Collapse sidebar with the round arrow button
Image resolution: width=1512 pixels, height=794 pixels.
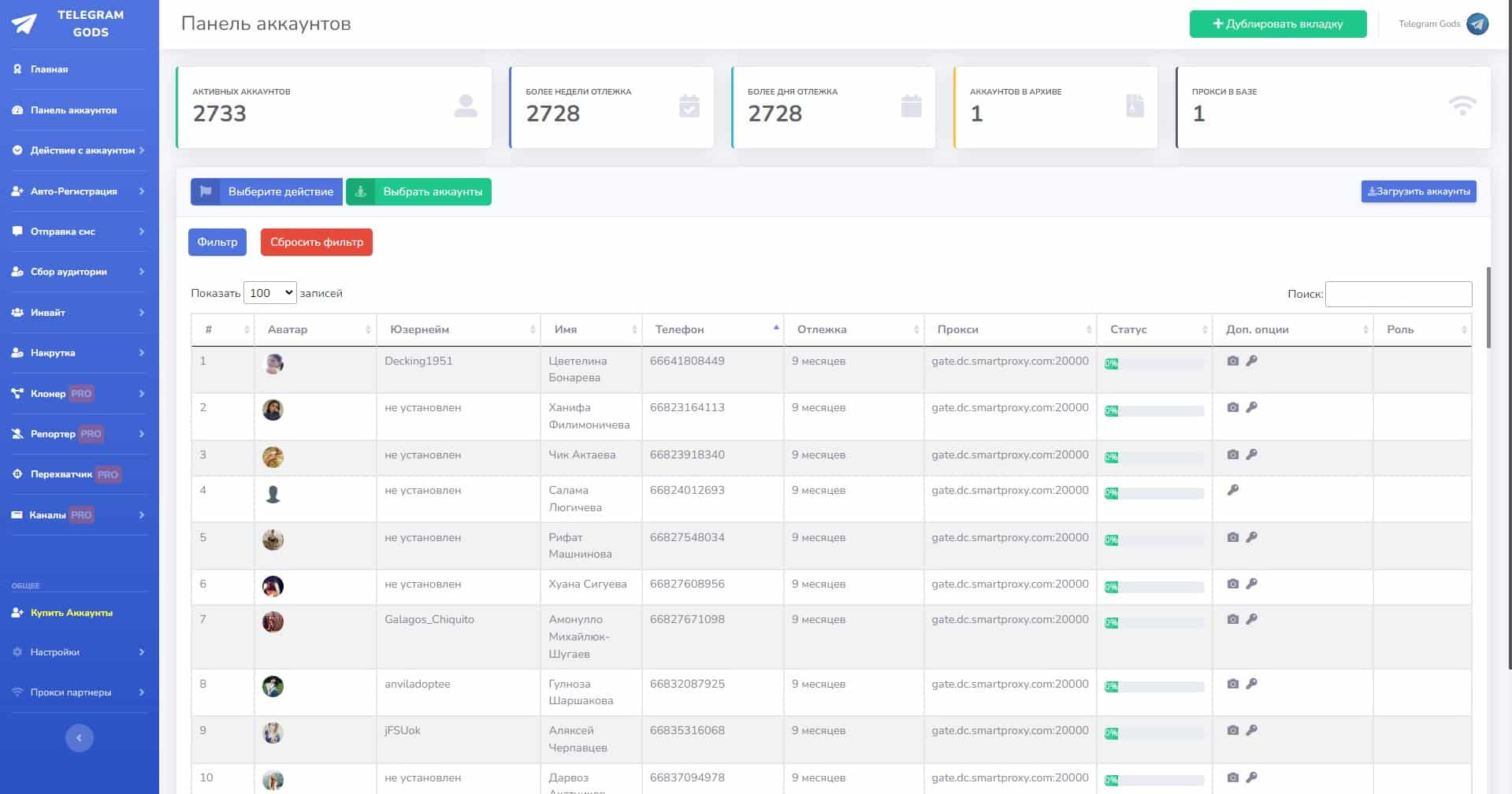[79, 738]
